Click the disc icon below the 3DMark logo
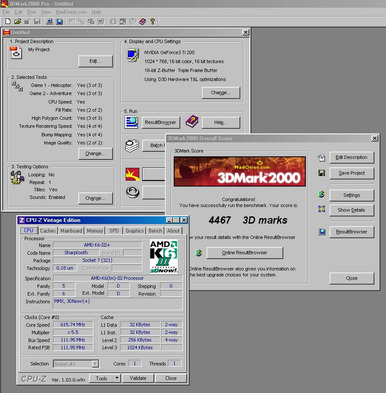This screenshot has width=386, height=393. (132, 192)
